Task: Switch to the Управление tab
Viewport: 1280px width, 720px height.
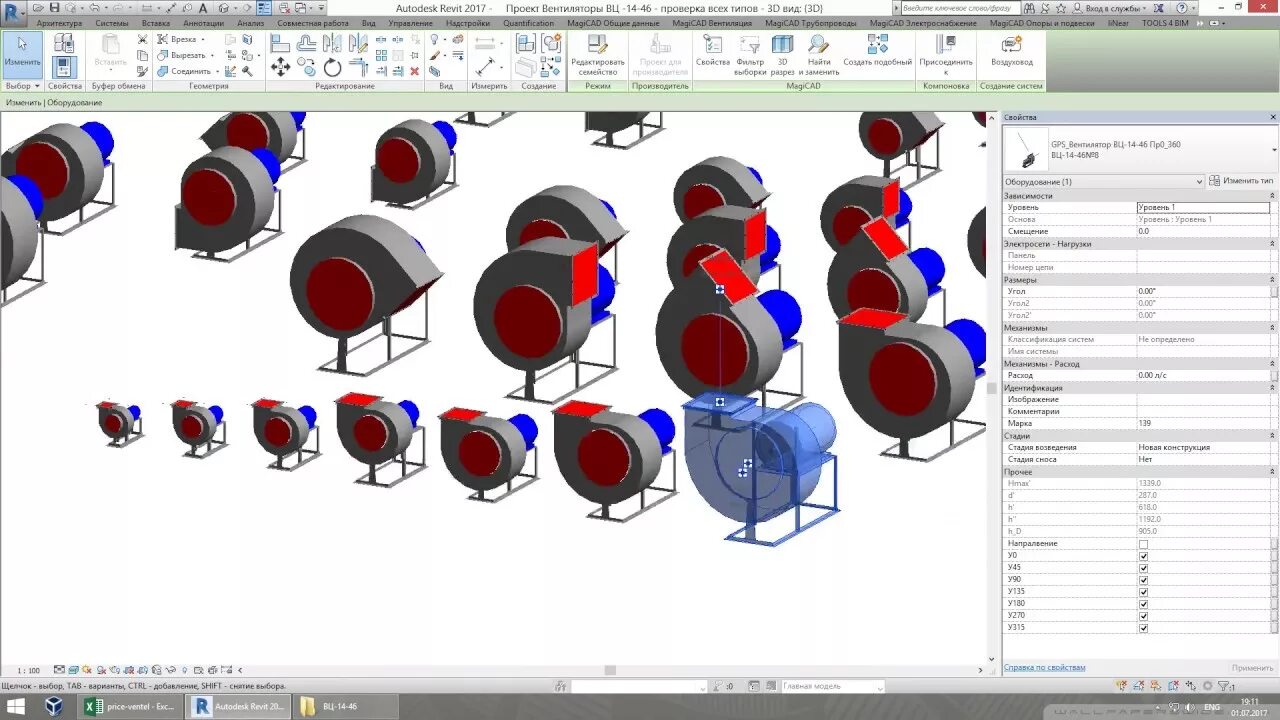Action: pos(411,23)
